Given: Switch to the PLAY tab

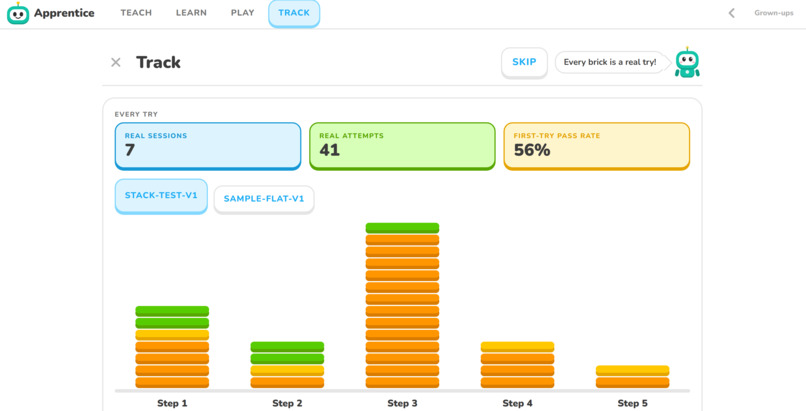Looking at the screenshot, I should coord(243,13).
